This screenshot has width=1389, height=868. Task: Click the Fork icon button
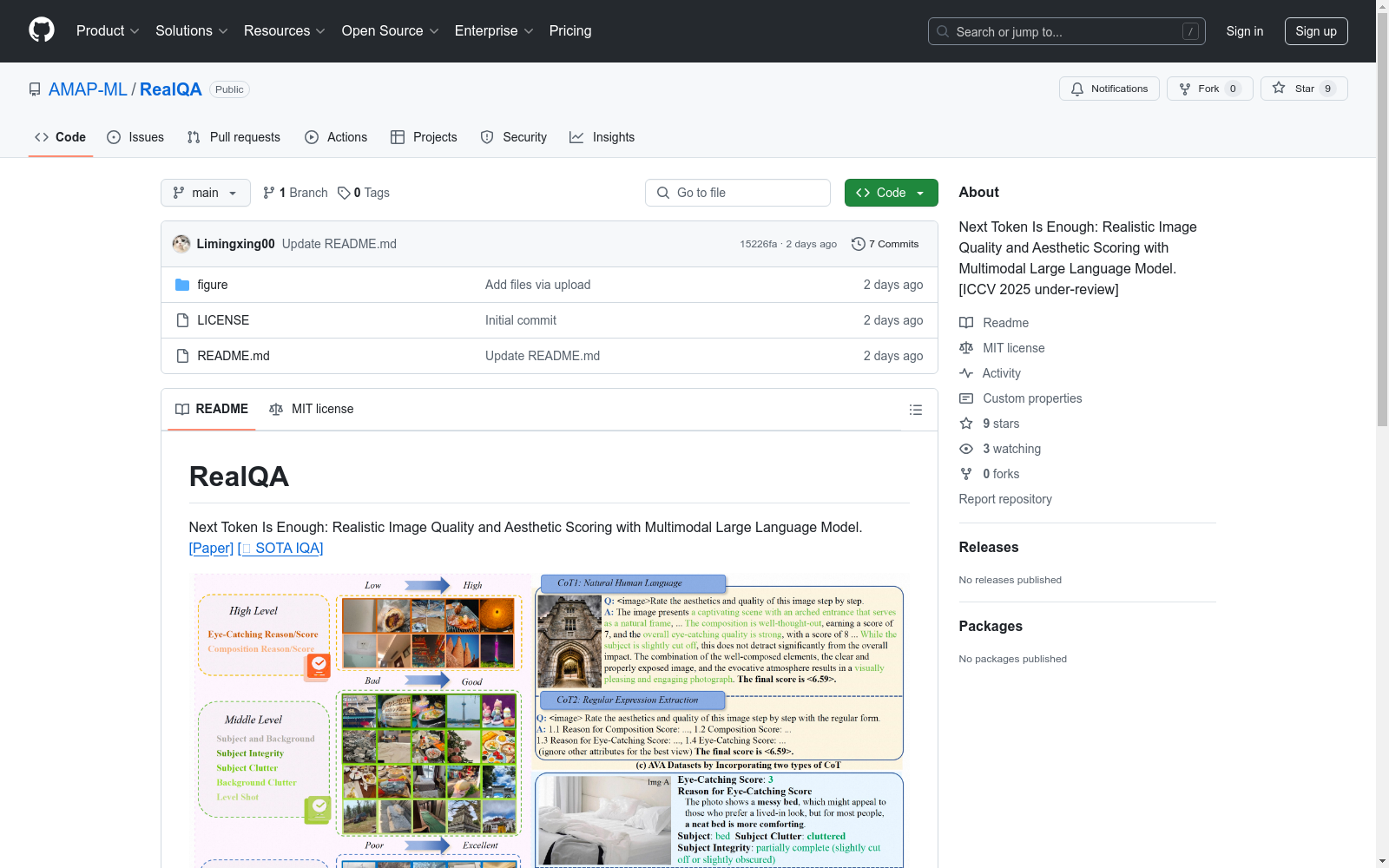[x=1185, y=89]
